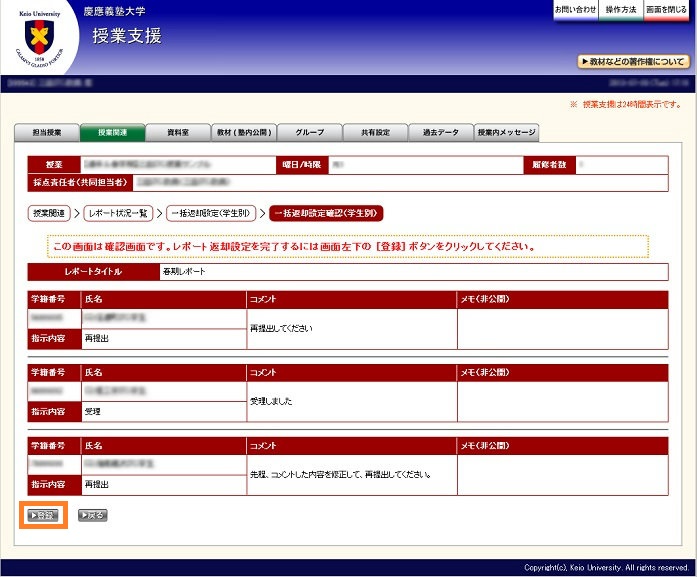Switch to the 過去データ tab
697x577 pixels.
(440, 133)
